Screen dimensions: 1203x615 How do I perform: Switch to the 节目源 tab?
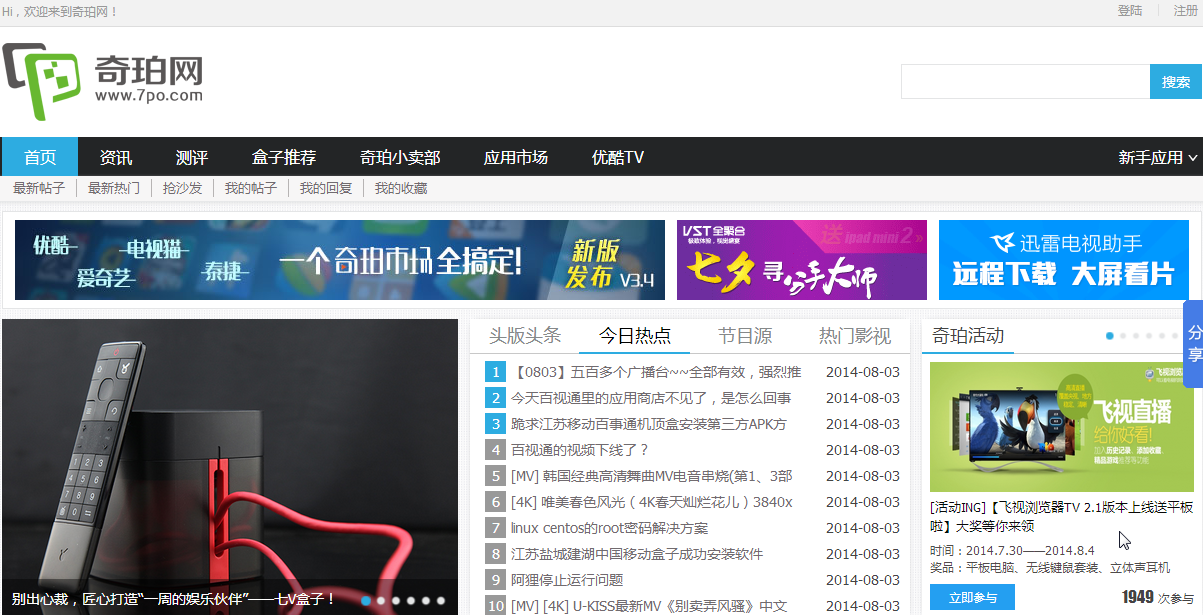pos(745,336)
